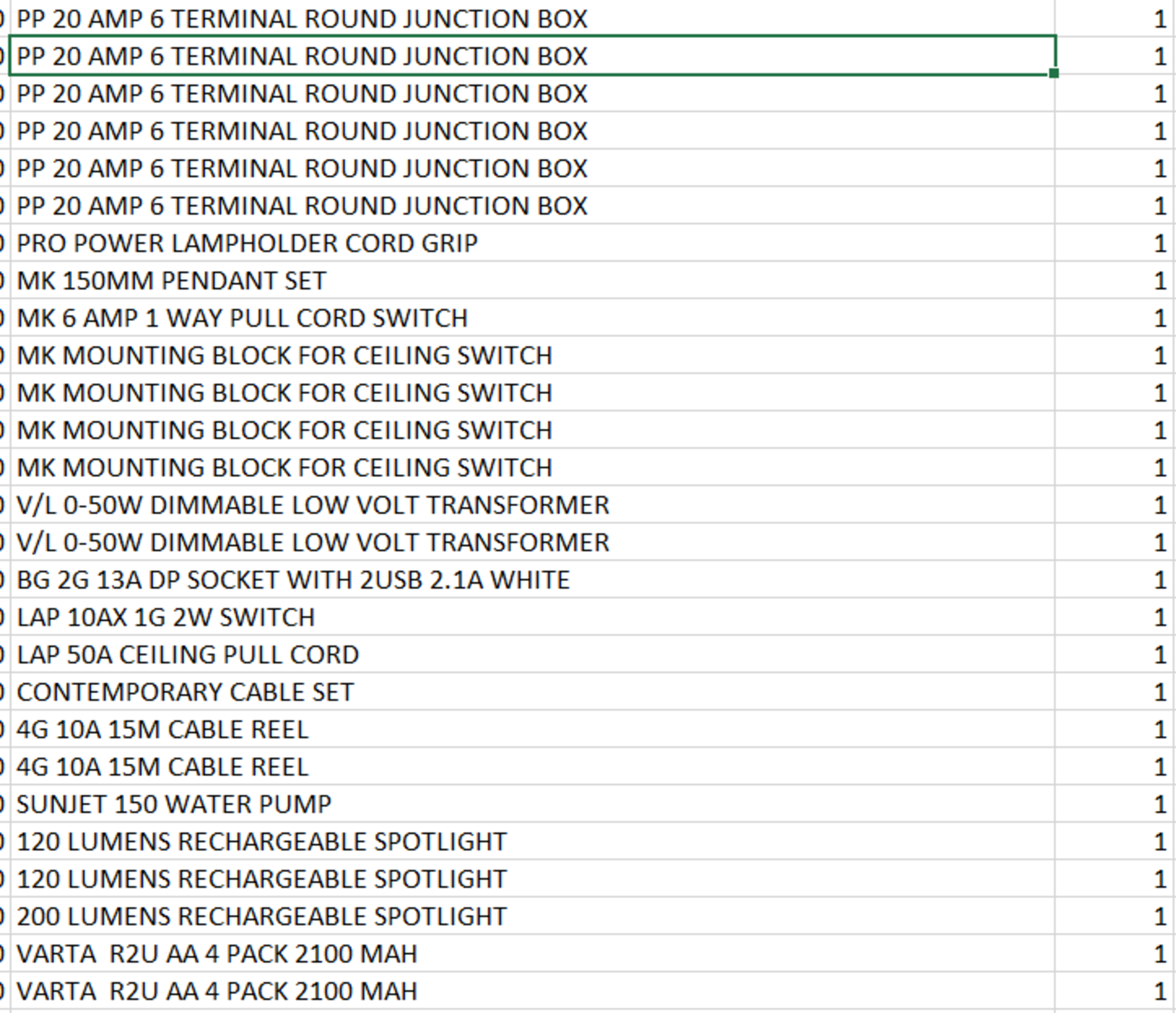Click the upper 4G 10A 15M CABLE REEL cell
Image resolution: width=1176 pixels, height=1013 pixels.
pos(532,729)
